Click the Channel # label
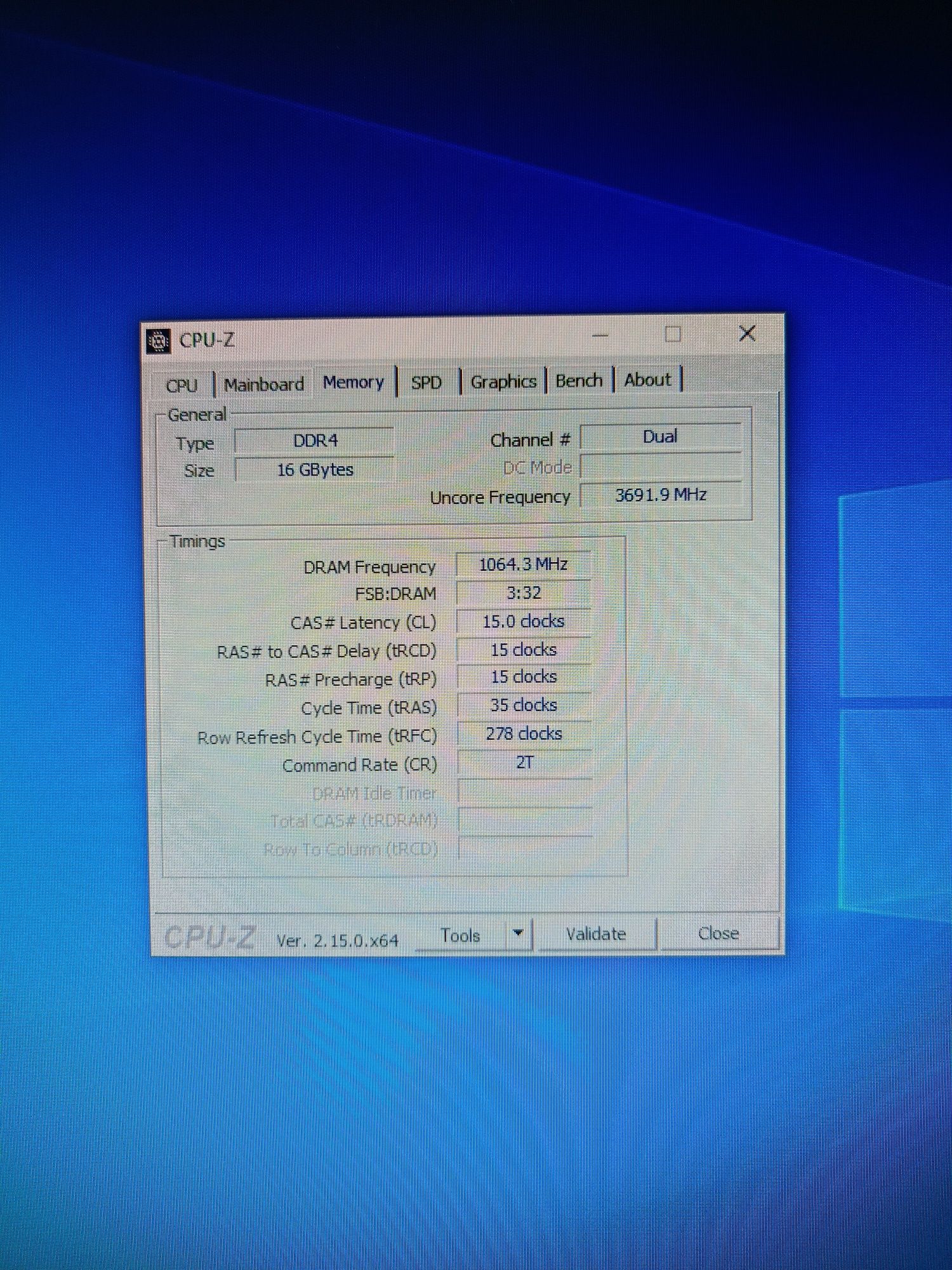 click(531, 440)
